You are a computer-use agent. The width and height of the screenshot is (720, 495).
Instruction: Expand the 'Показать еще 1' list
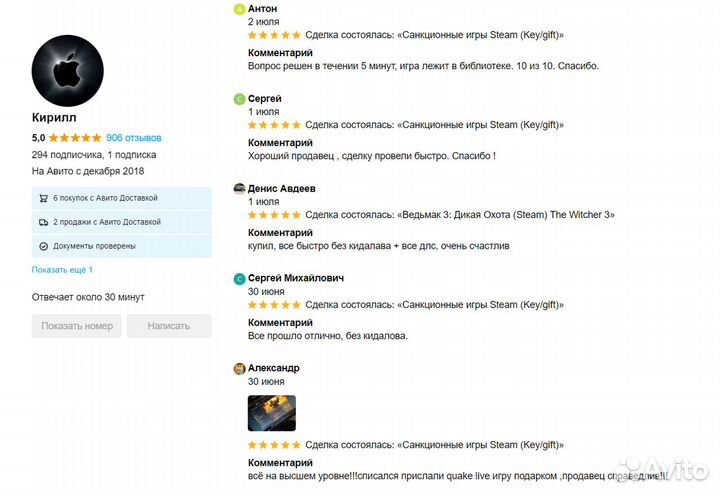pos(62,270)
